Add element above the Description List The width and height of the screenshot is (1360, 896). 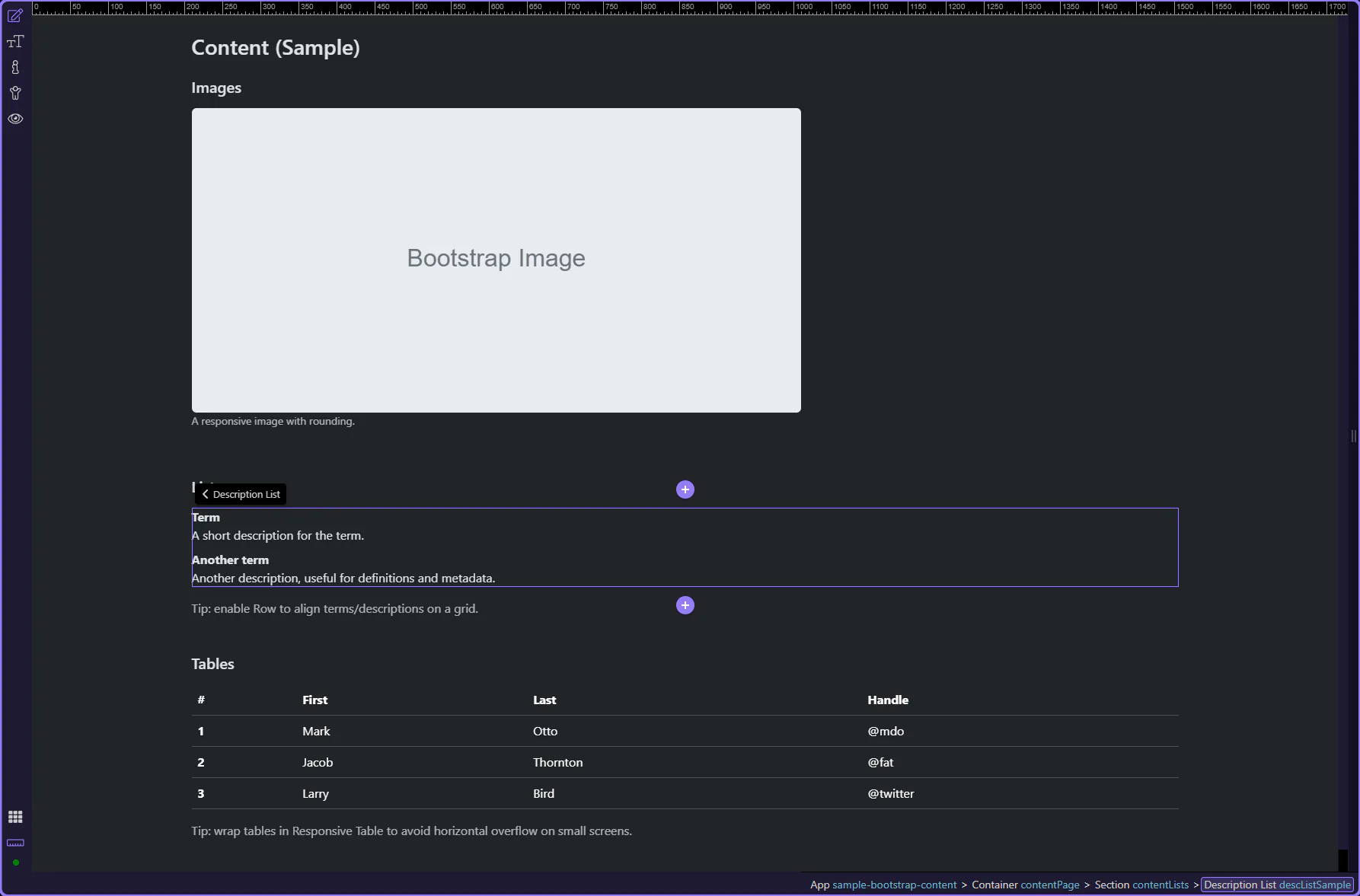pos(685,489)
